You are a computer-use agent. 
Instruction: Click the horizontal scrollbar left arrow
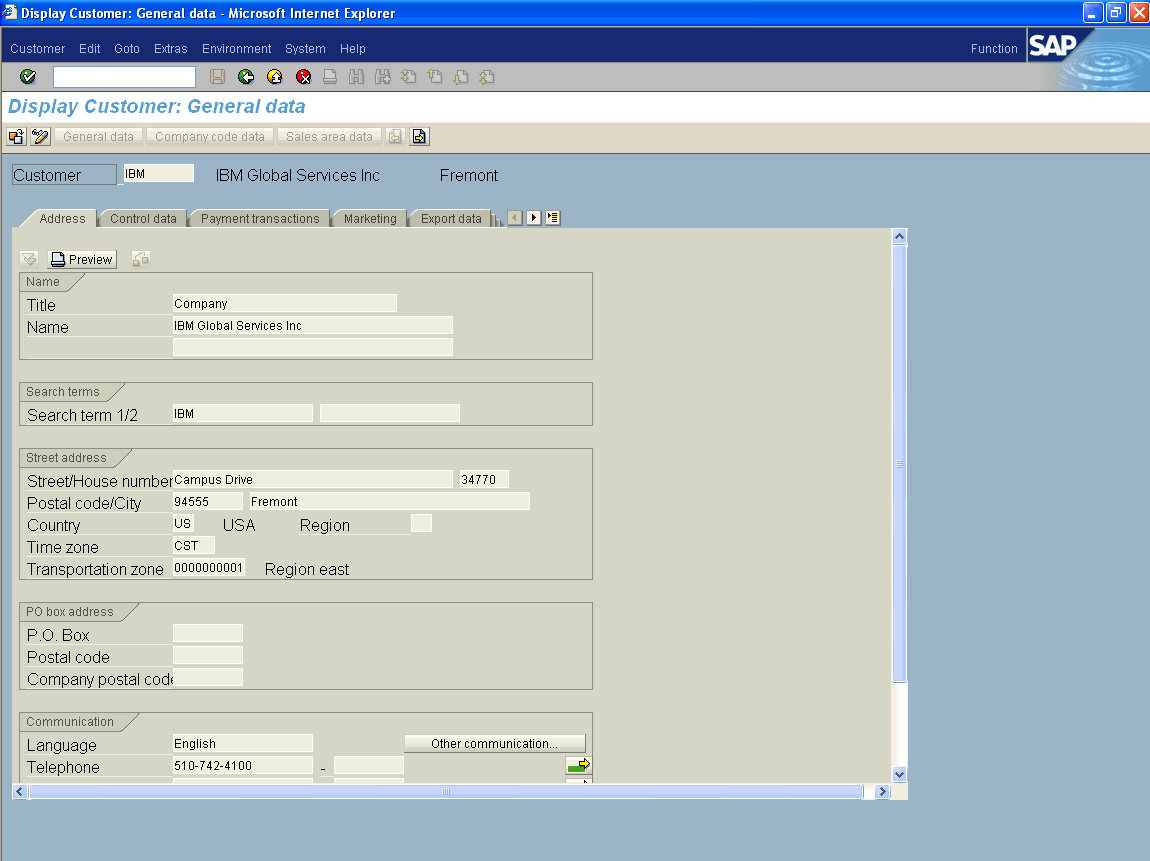click(x=21, y=791)
